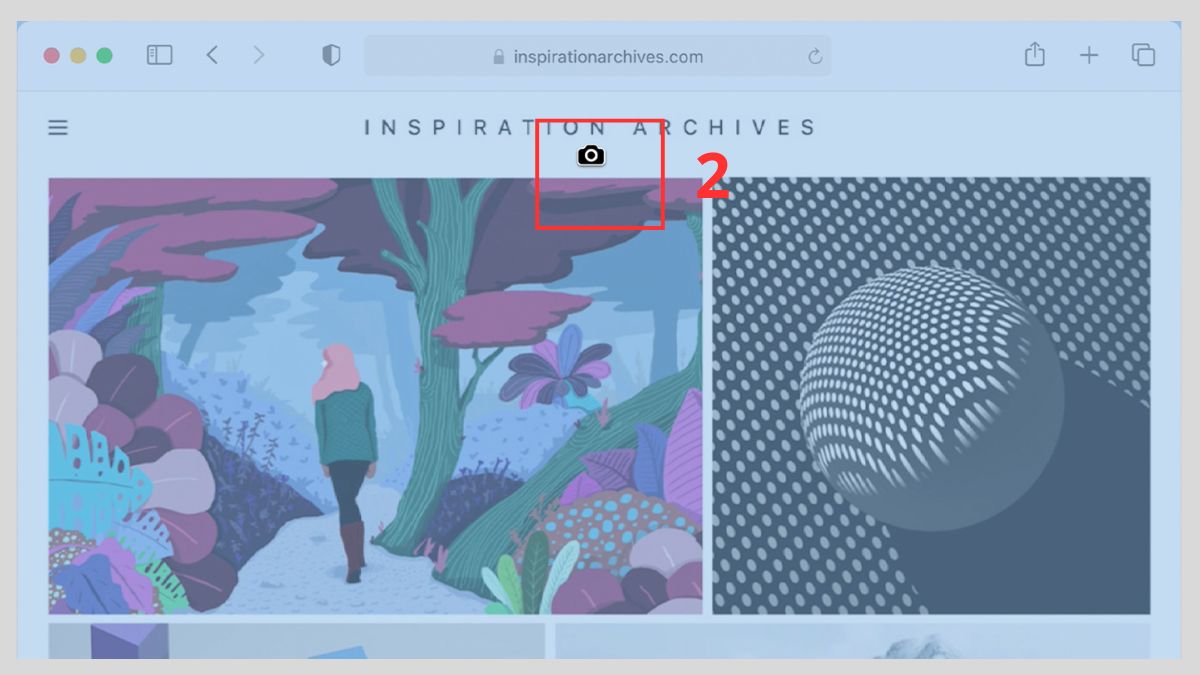The image size is (1200, 675).
Task: Close the window with red button
Action: point(52,55)
